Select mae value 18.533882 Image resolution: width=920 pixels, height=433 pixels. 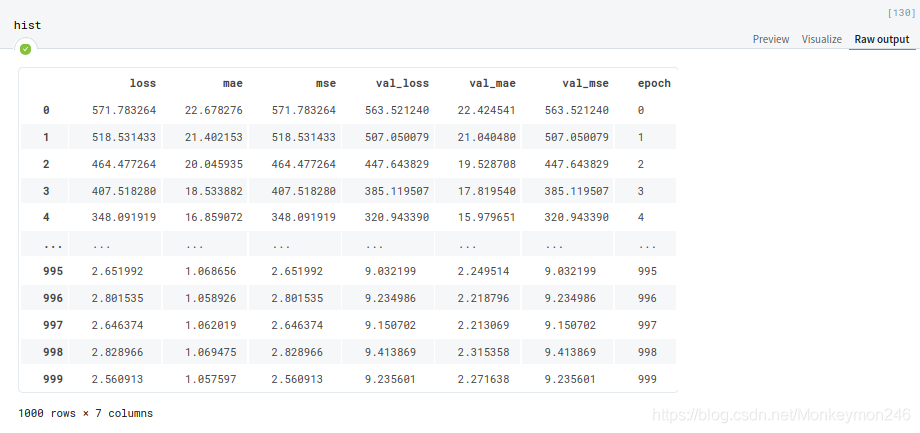[x=214, y=191]
